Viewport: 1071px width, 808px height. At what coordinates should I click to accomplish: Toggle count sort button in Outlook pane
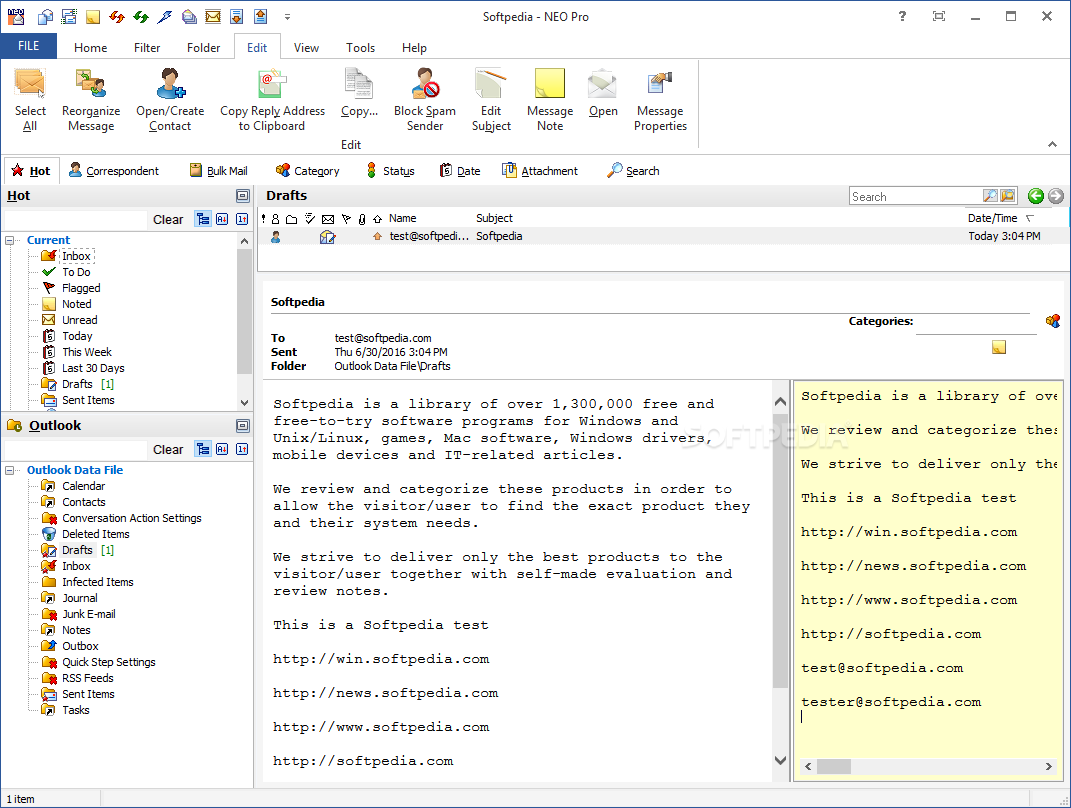pyautogui.click(x=242, y=449)
